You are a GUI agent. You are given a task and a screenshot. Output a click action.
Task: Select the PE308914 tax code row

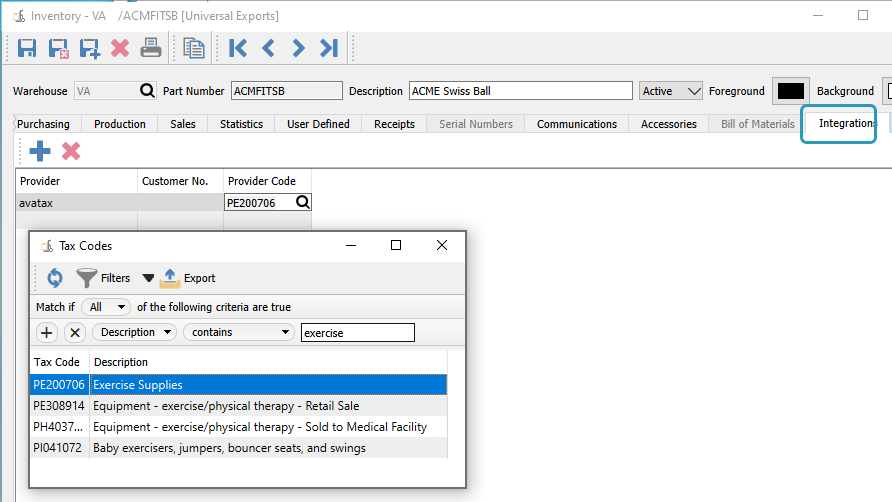point(238,406)
